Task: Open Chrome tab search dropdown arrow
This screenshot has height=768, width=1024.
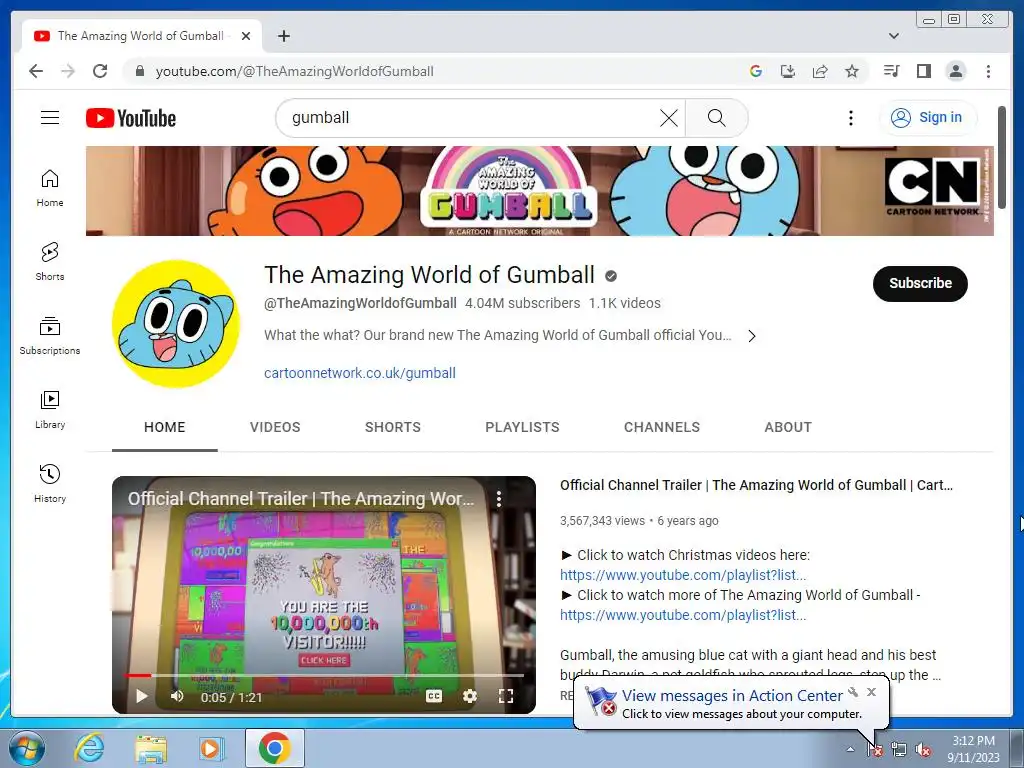Action: click(x=893, y=36)
